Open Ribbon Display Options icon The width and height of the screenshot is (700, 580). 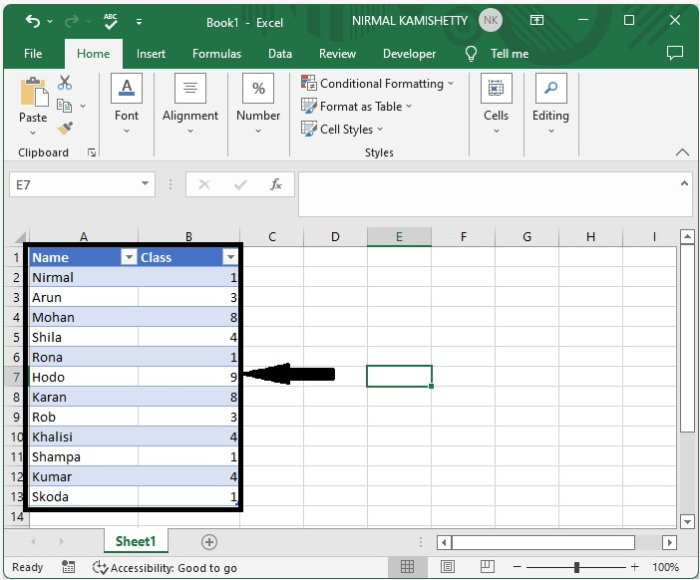[537, 20]
